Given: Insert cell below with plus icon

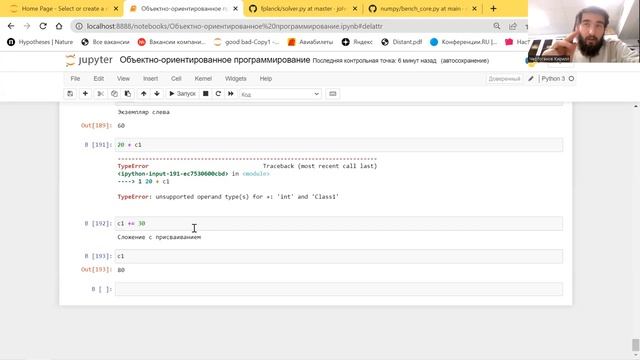Looking at the screenshot, I should click(85, 94).
